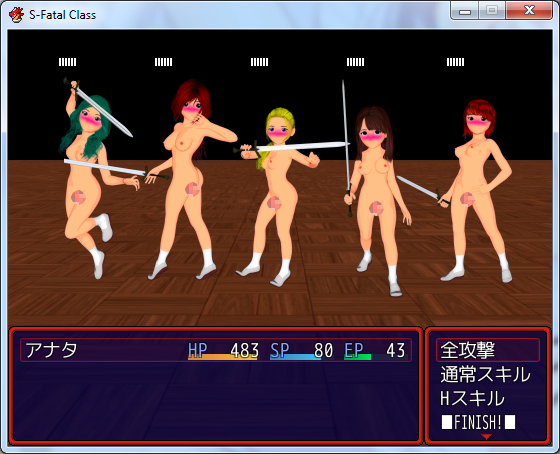Select the 全攻撃 command

tap(488, 350)
